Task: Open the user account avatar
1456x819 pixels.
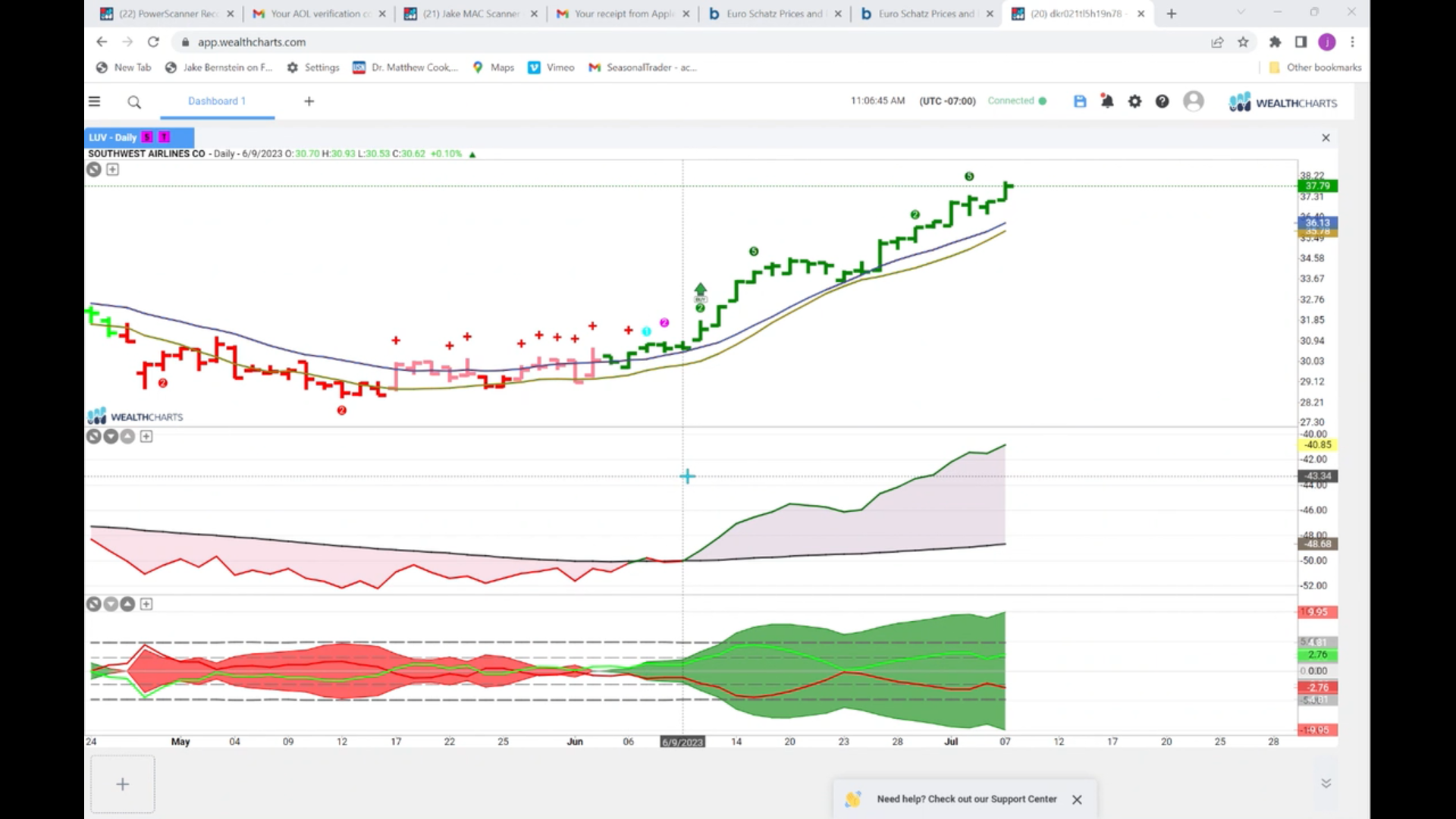Action: (1194, 101)
